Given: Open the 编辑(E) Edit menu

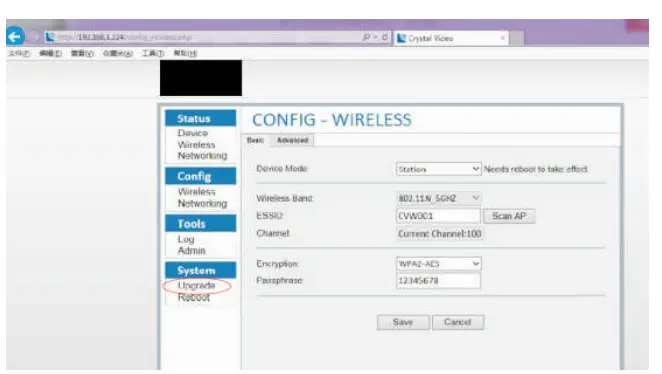Looking at the screenshot, I should click(x=50, y=54).
